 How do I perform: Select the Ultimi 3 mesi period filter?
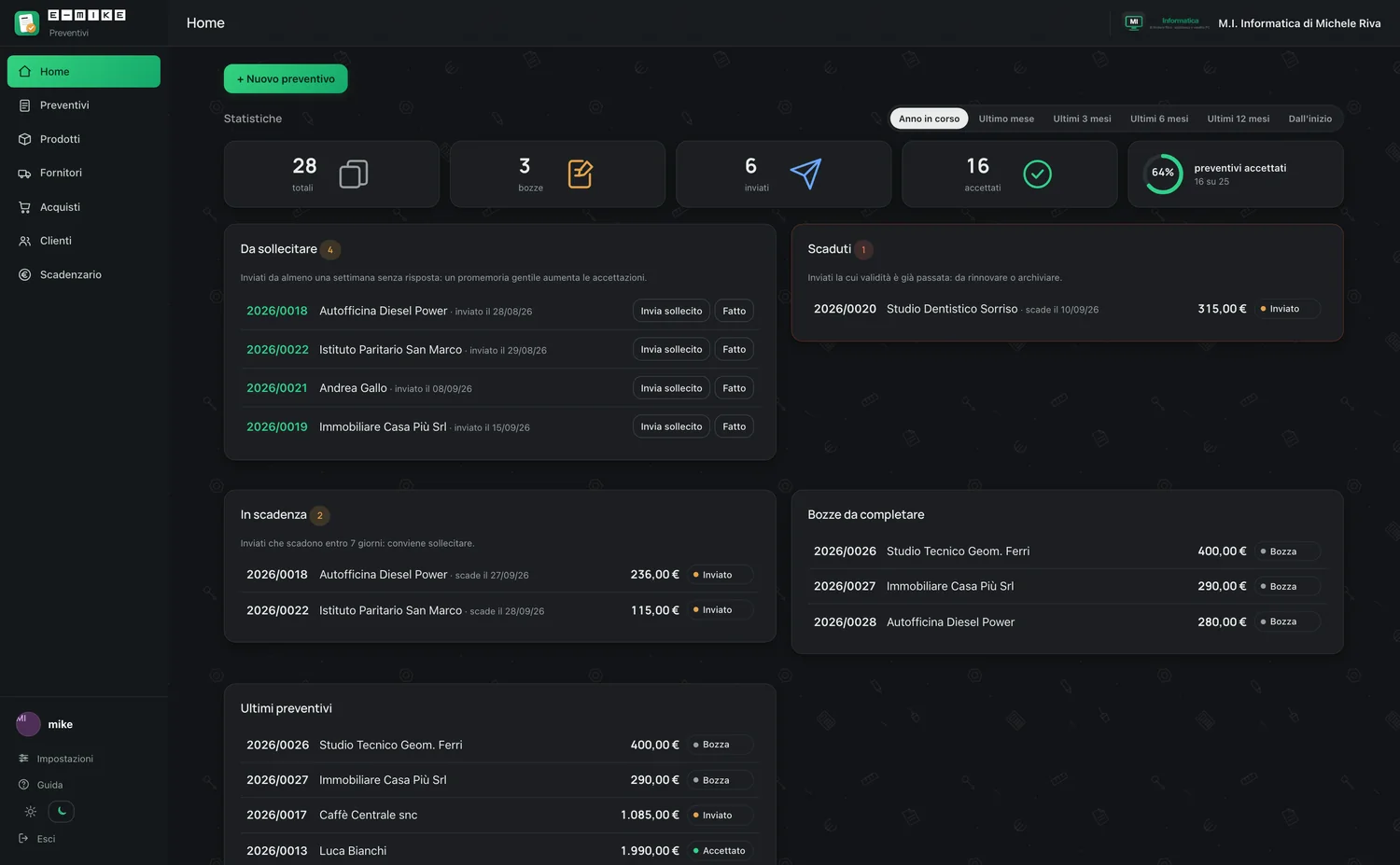(x=1082, y=119)
